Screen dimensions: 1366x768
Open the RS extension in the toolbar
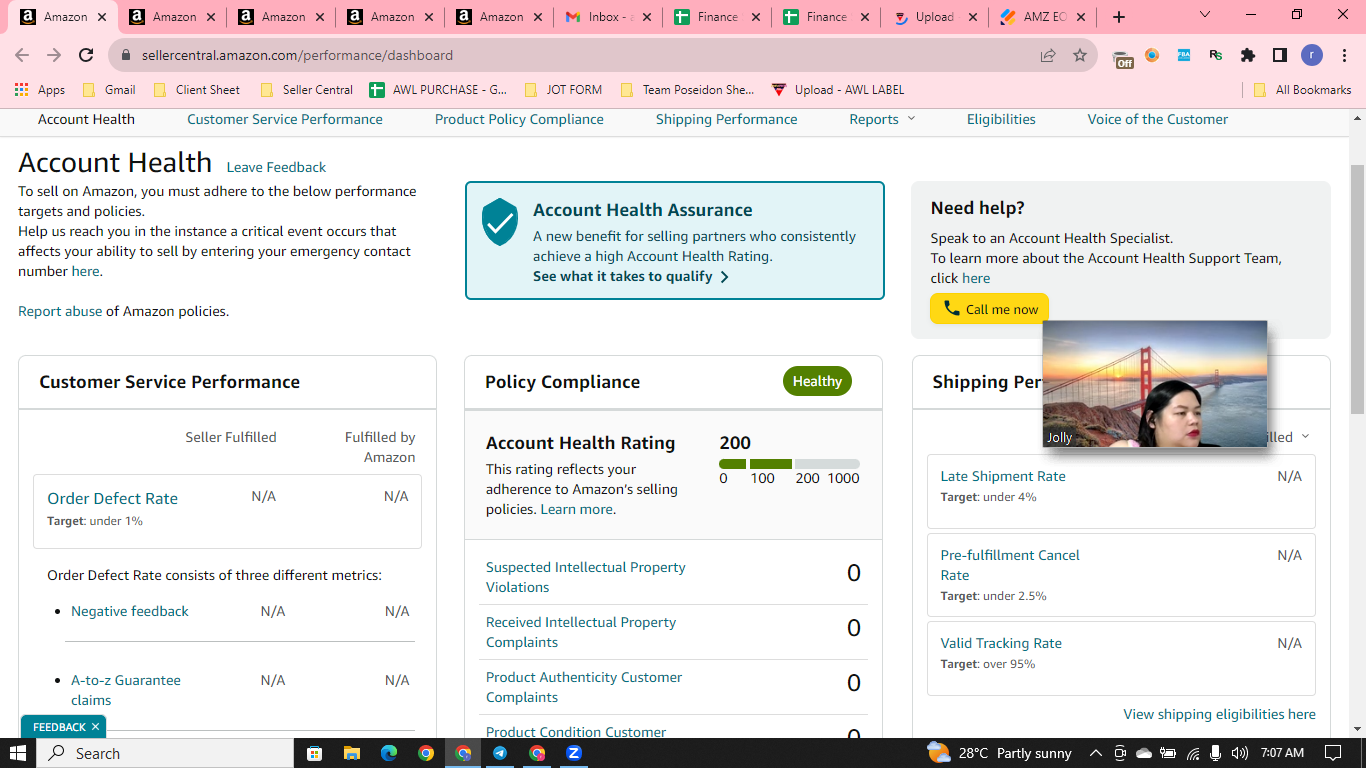coord(1216,55)
